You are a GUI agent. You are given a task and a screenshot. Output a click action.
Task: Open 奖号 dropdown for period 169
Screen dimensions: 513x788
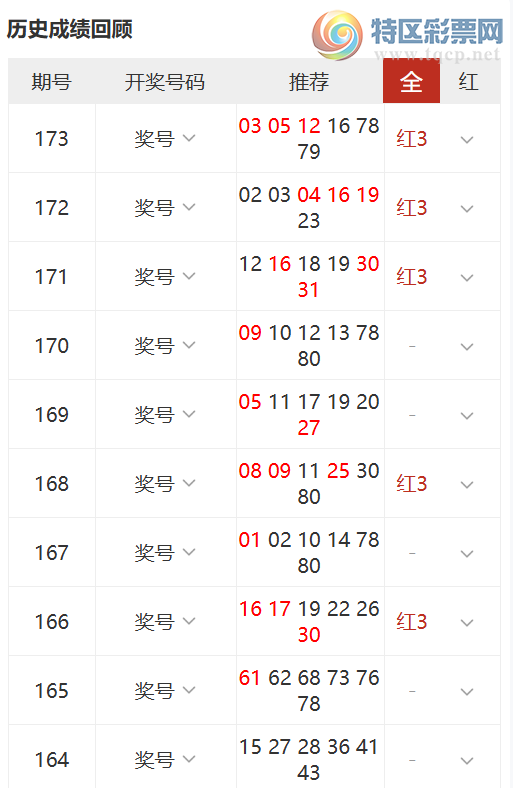[165, 414]
